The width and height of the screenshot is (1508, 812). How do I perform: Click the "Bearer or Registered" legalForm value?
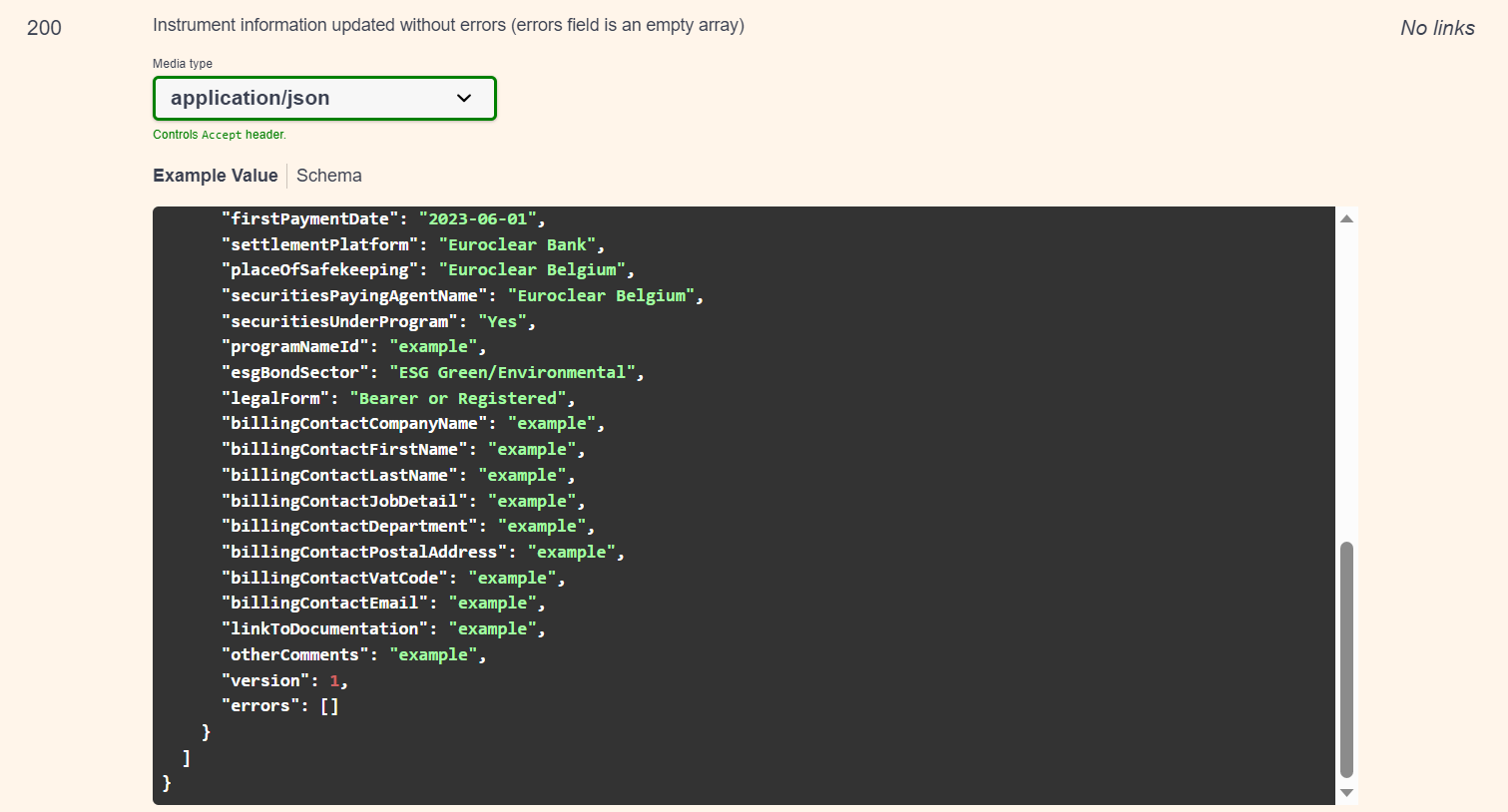click(458, 398)
